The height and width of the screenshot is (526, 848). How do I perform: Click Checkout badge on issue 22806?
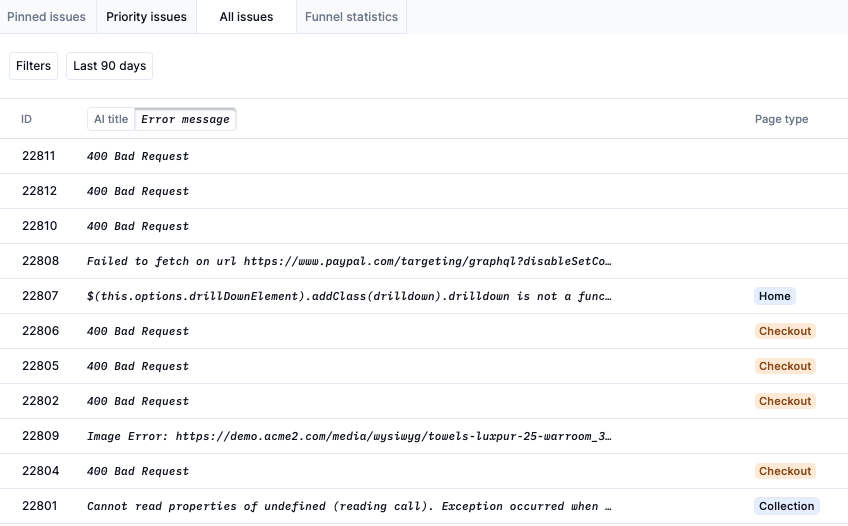(785, 331)
